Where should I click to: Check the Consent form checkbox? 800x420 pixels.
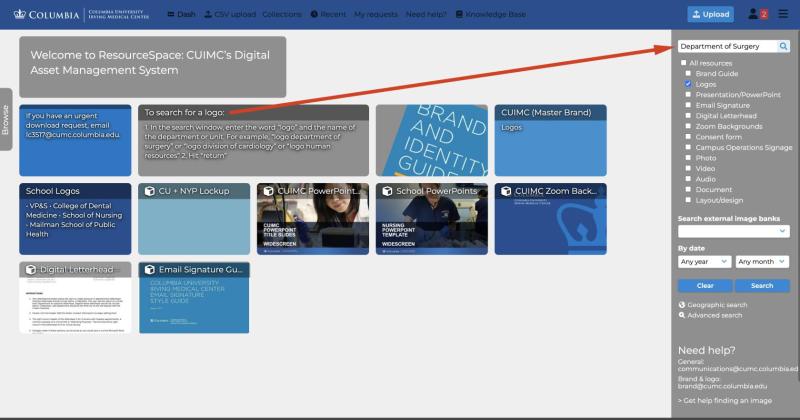688,137
